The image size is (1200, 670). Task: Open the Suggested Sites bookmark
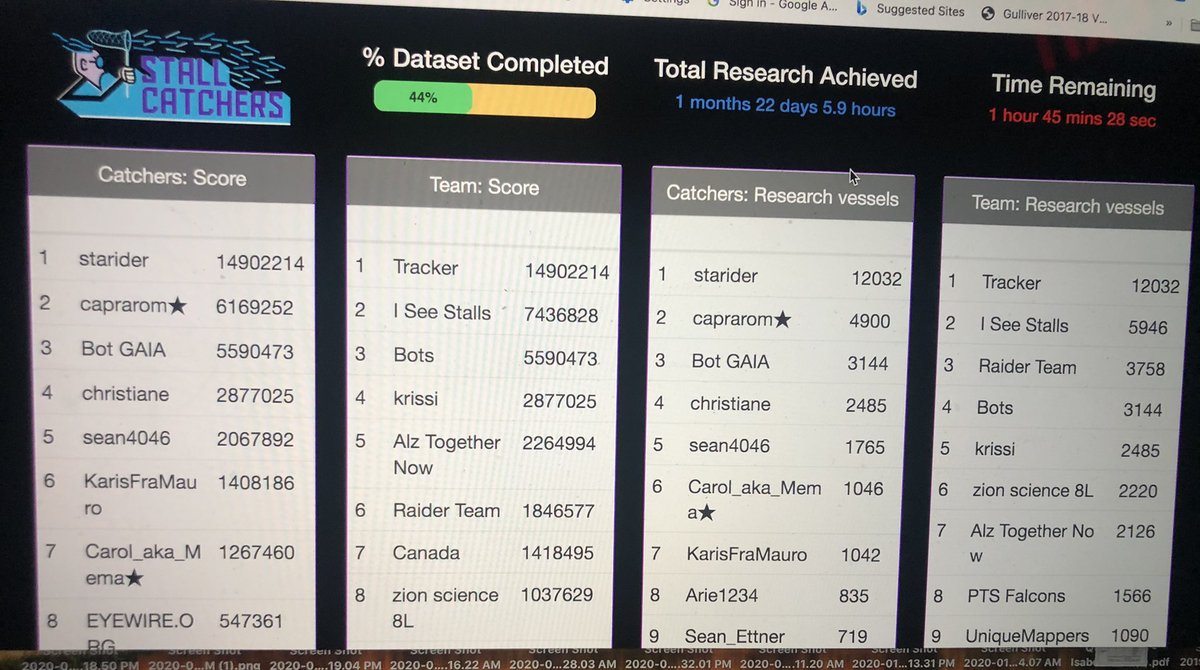click(910, 10)
